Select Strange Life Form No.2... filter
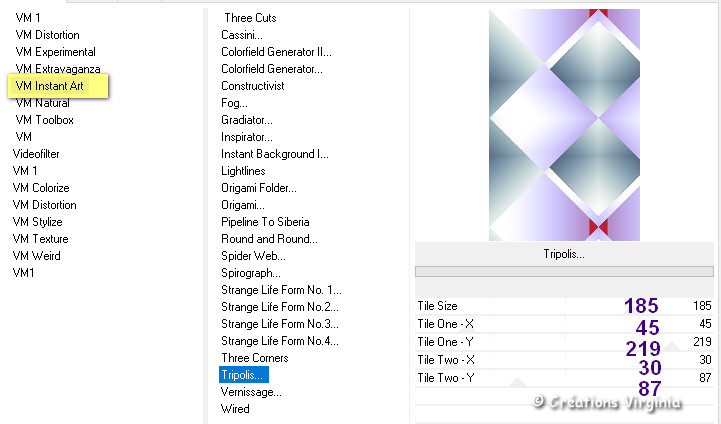 [280, 307]
